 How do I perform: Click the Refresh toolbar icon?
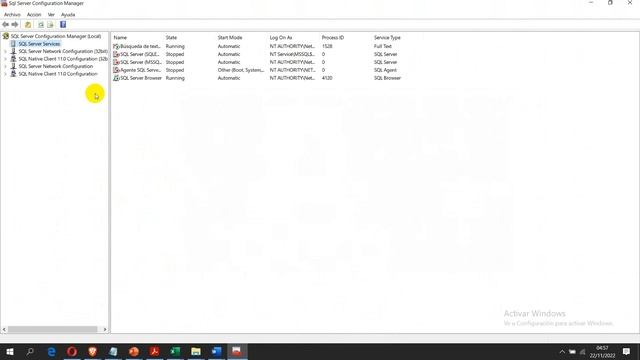pyautogui.click(x=41, y=25)
